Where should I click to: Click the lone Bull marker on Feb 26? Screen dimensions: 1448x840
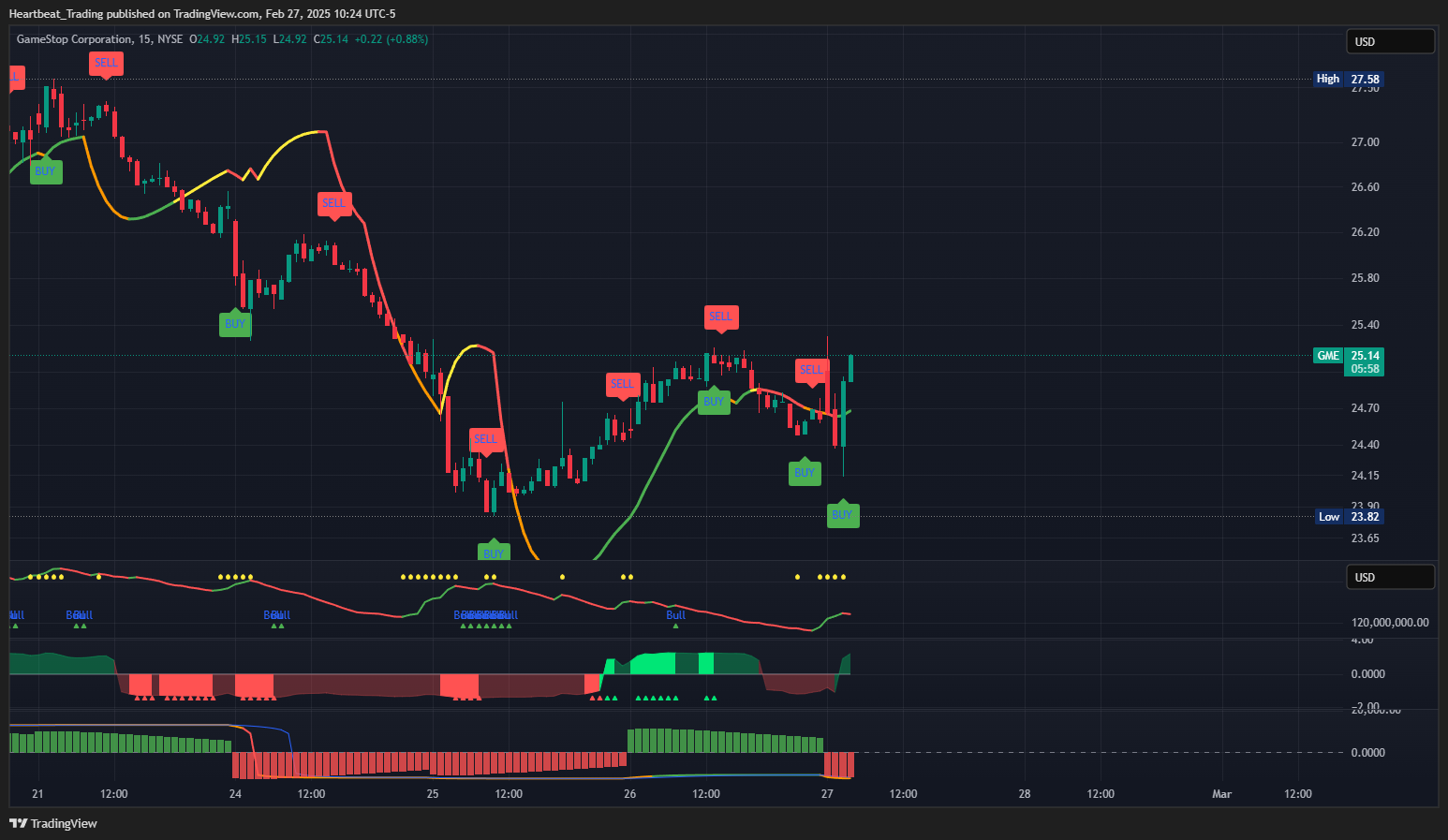tap(676, 615)
